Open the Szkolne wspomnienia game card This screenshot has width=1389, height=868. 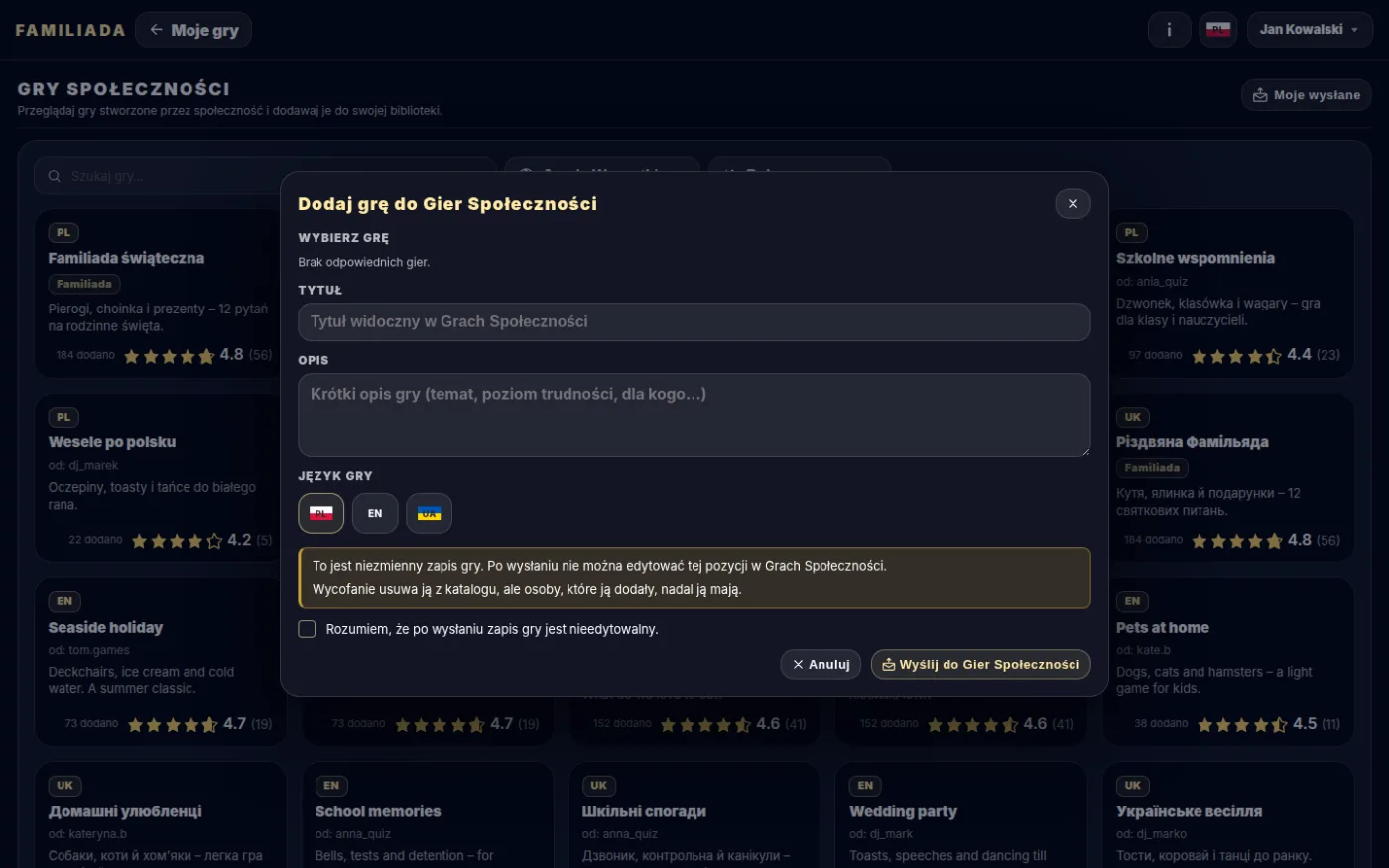(x=1228, y=294)
